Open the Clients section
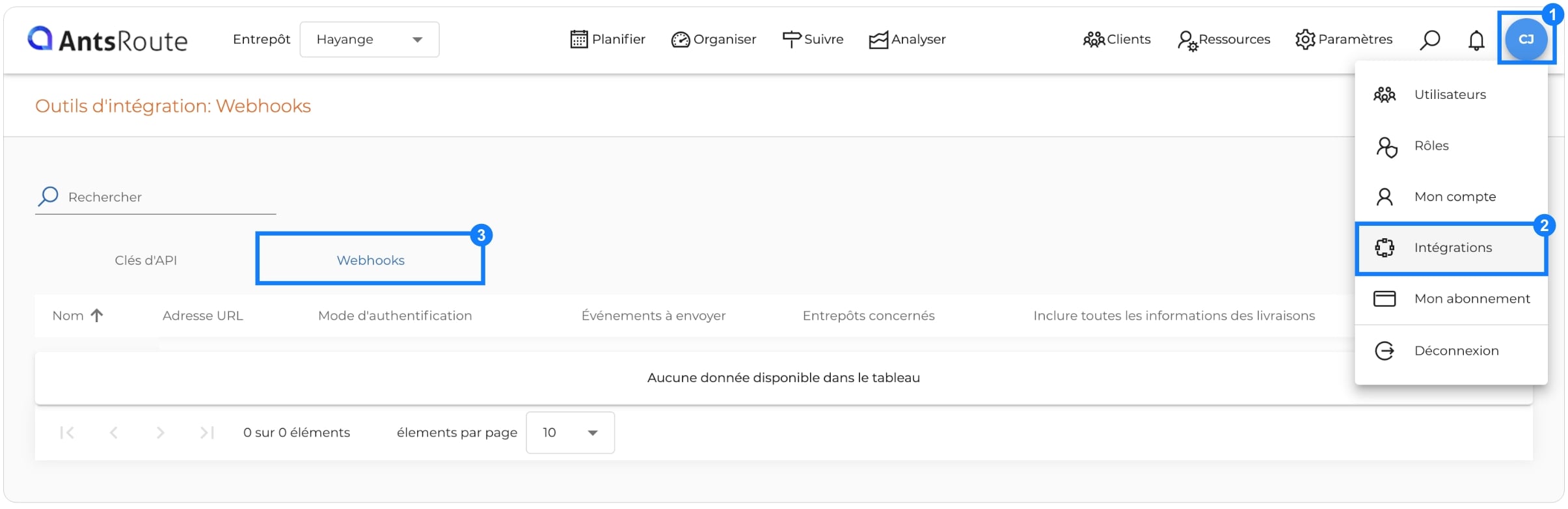Image resolution: width=1568 pixels, height=509 pixels. 1116,40
